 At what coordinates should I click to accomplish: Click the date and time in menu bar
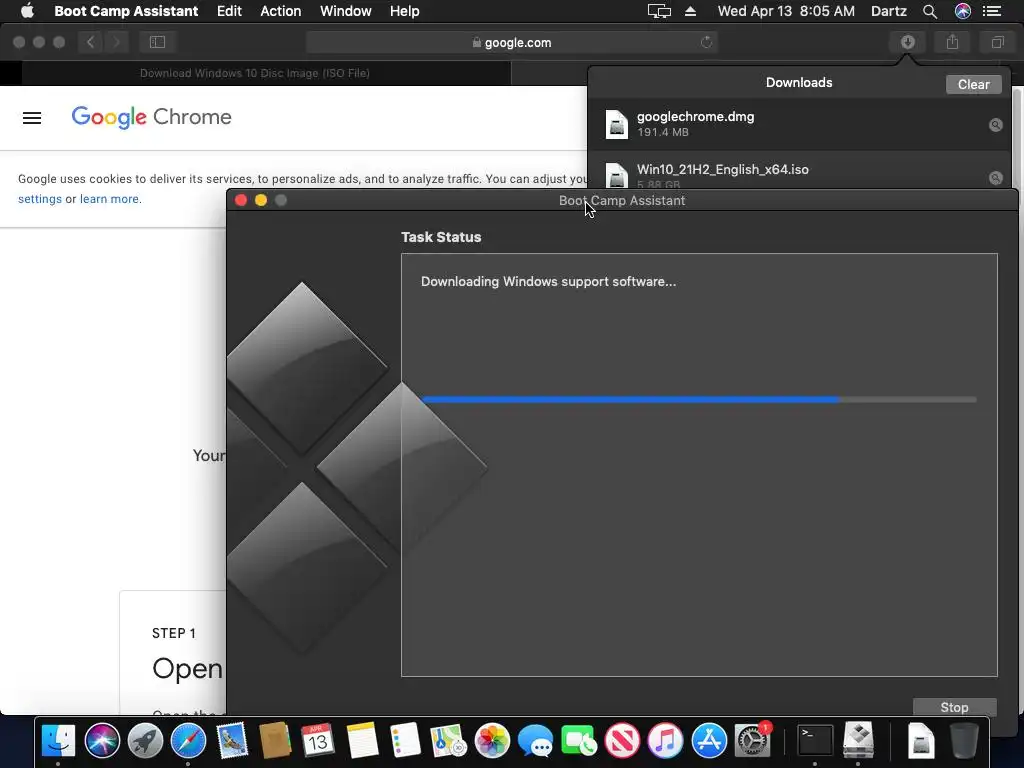[x=786, y=11]
